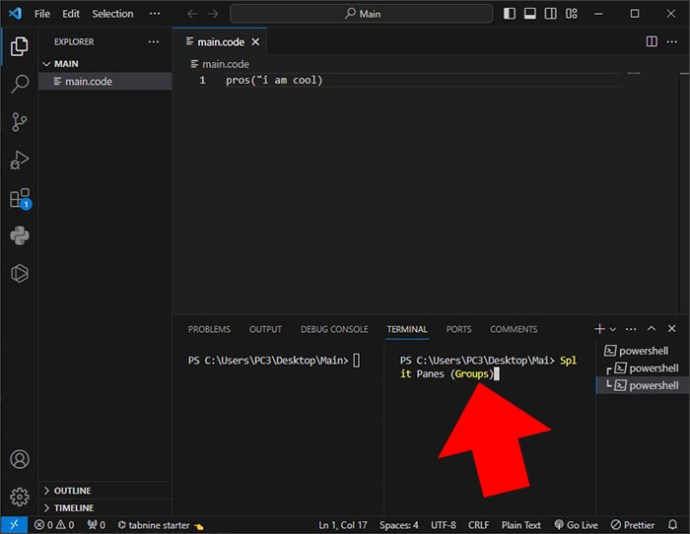Close the main.code editor tab

[x=255, y=42]
